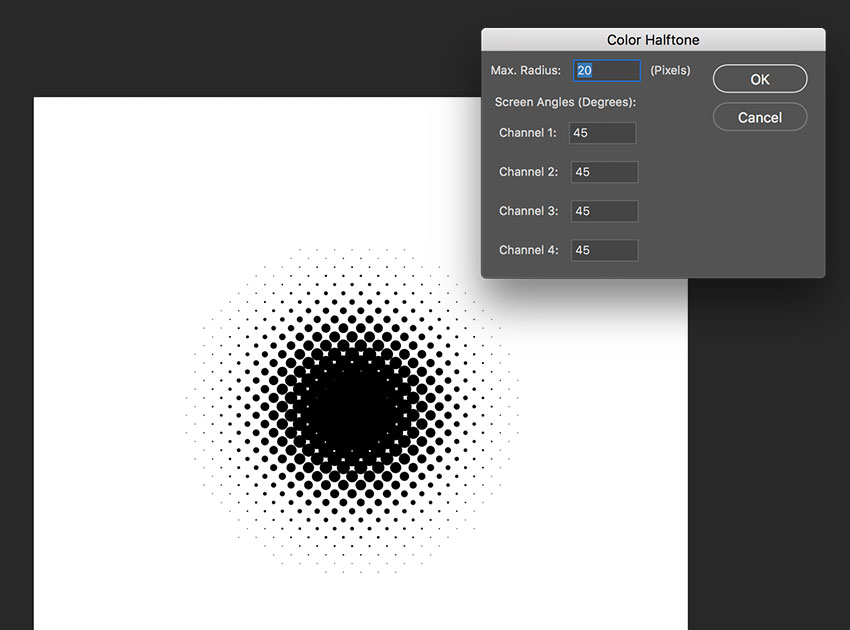
Task: Click the Channel 2 label text
Action: tap(529, 172)
